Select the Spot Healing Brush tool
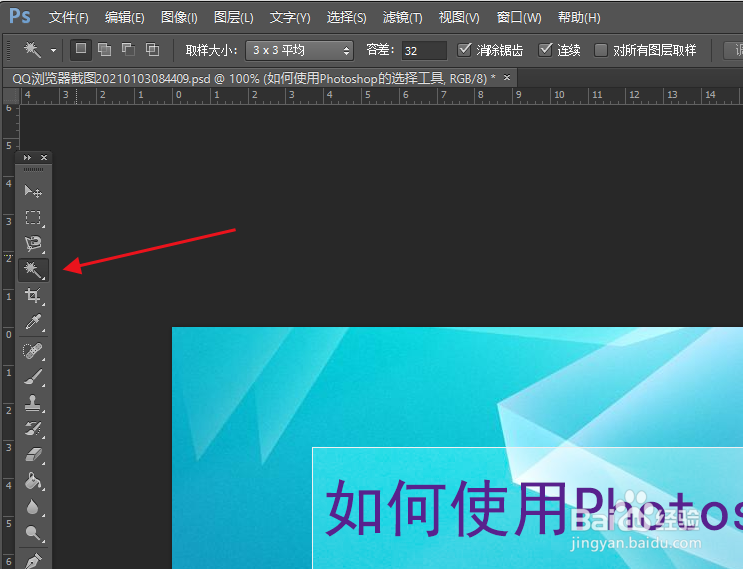 (x=33, y=351)
